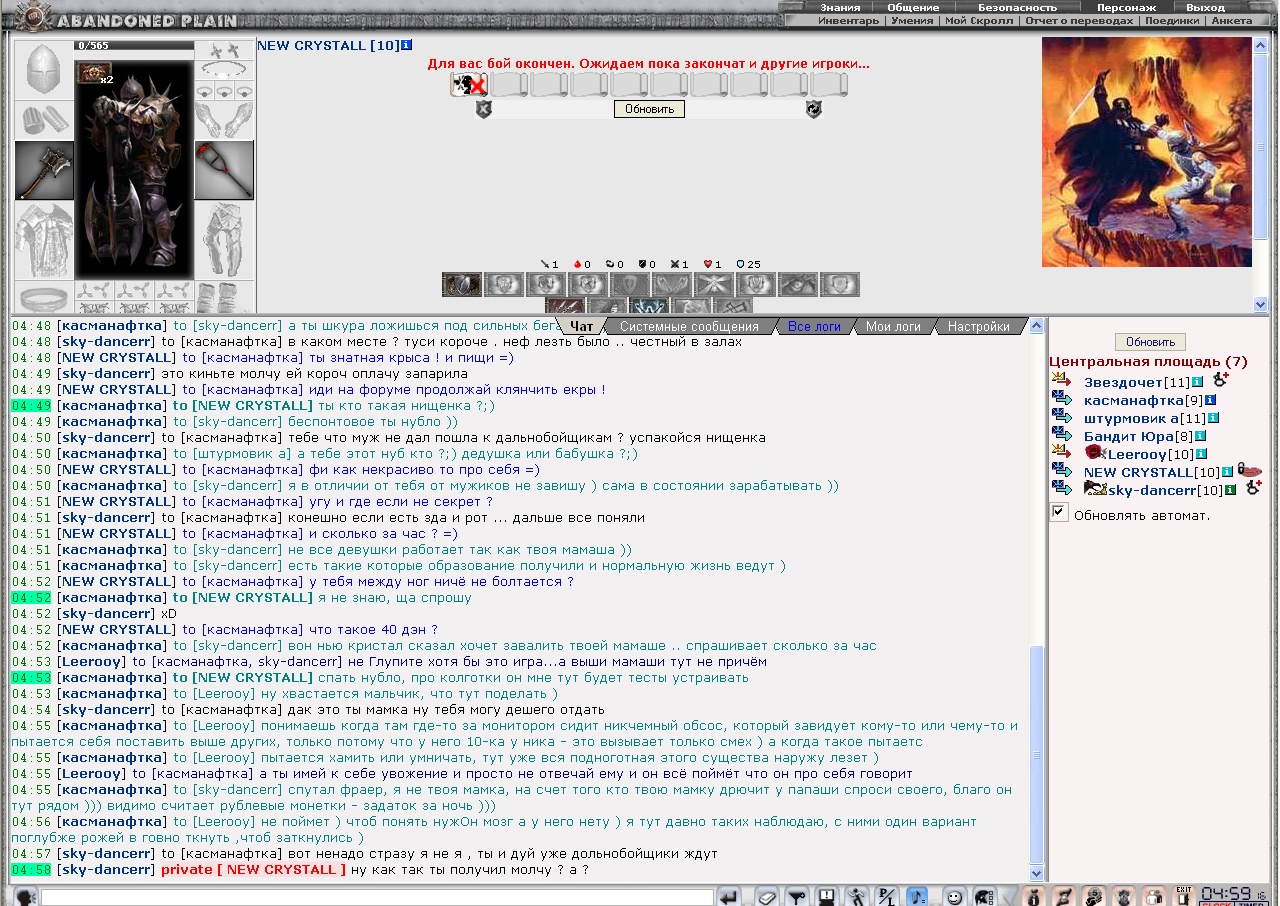Image resolution: width=1280 pixels, height=906 pixels.
Task: Click the info icon next to NEW CRYSTALL name
Action: 406,45
